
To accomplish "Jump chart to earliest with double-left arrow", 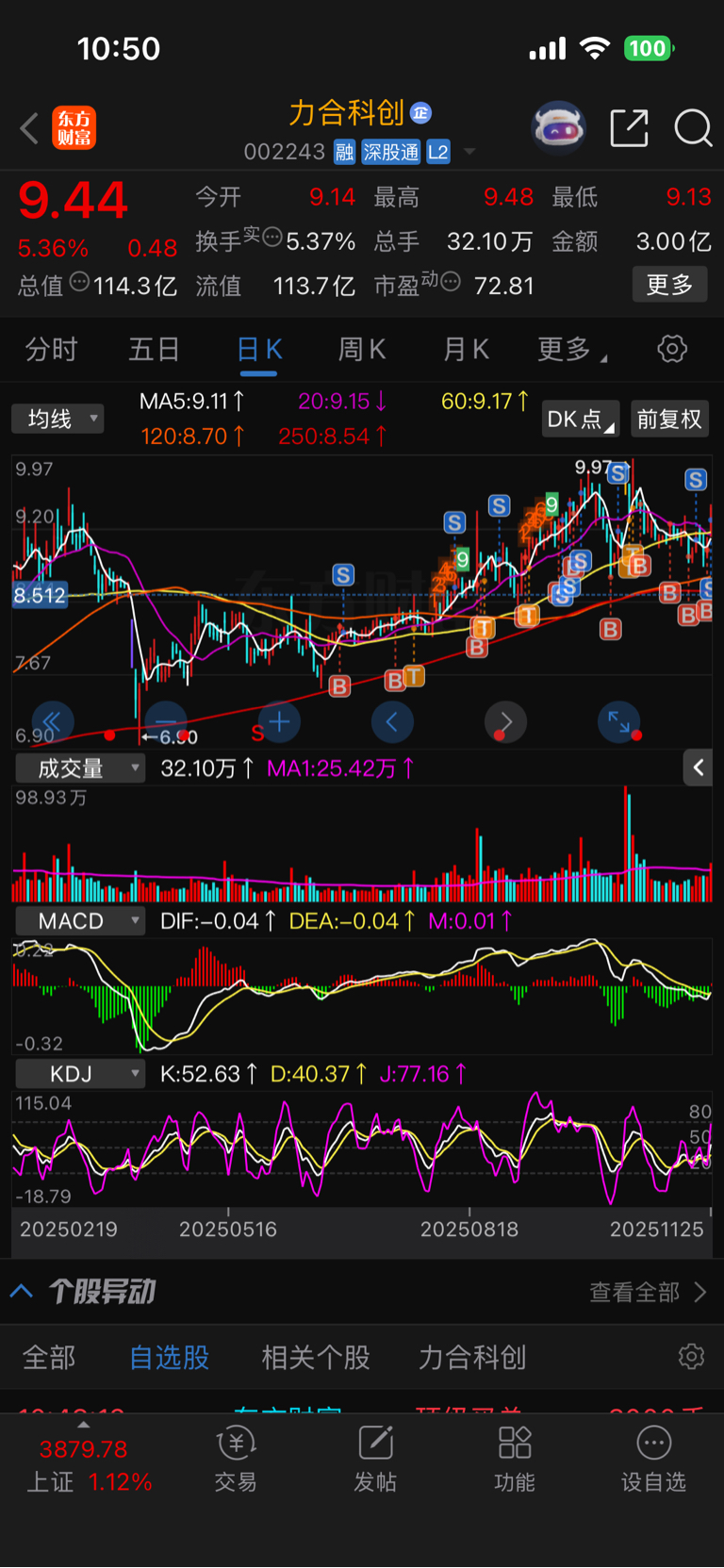I will [52, 723].
